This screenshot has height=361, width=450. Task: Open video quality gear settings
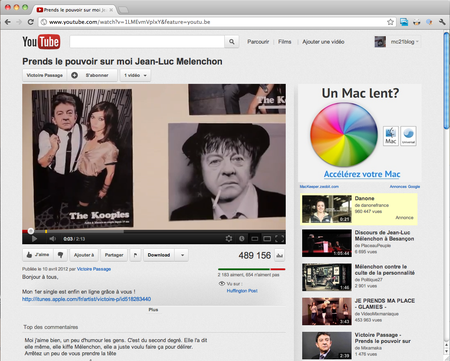point(229,239)
